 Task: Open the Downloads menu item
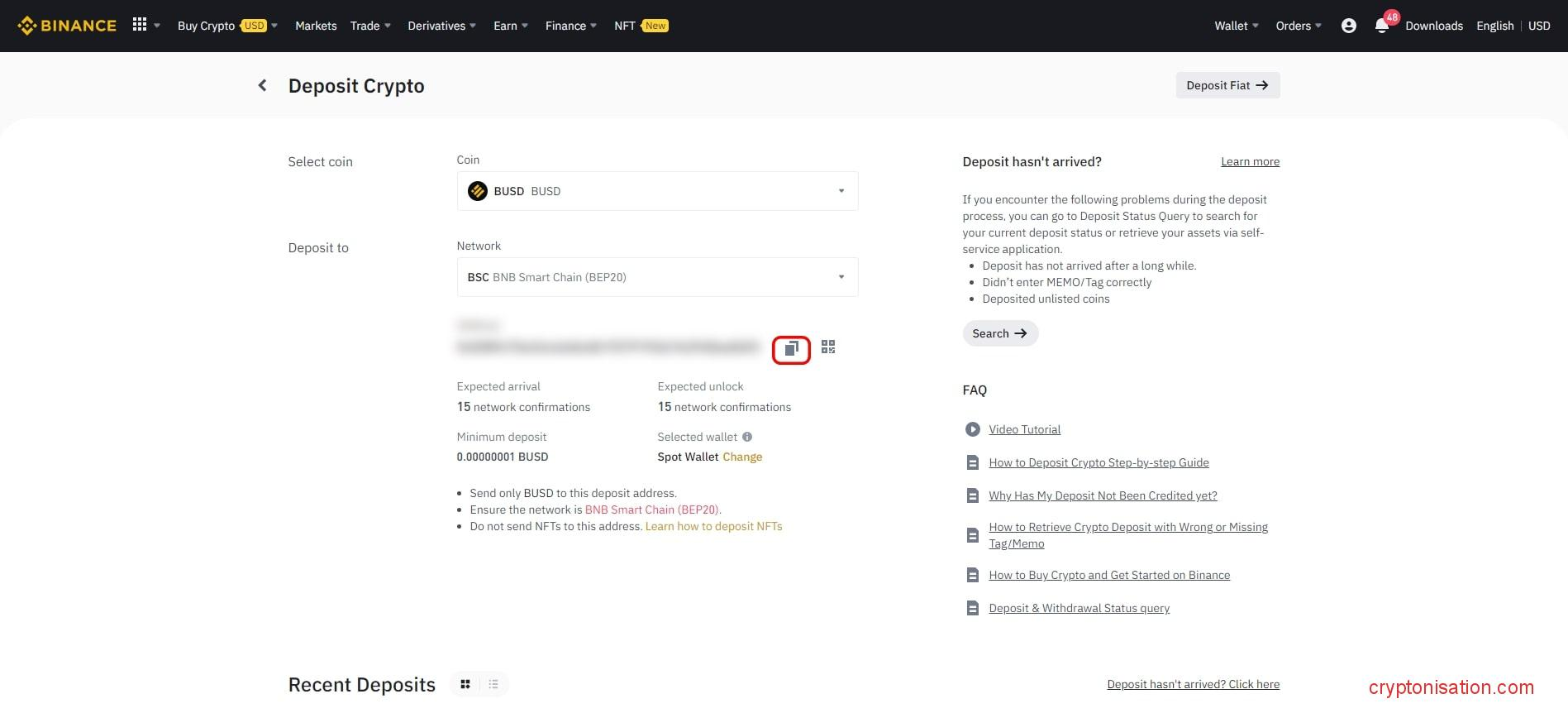(x=1434, y=26)
